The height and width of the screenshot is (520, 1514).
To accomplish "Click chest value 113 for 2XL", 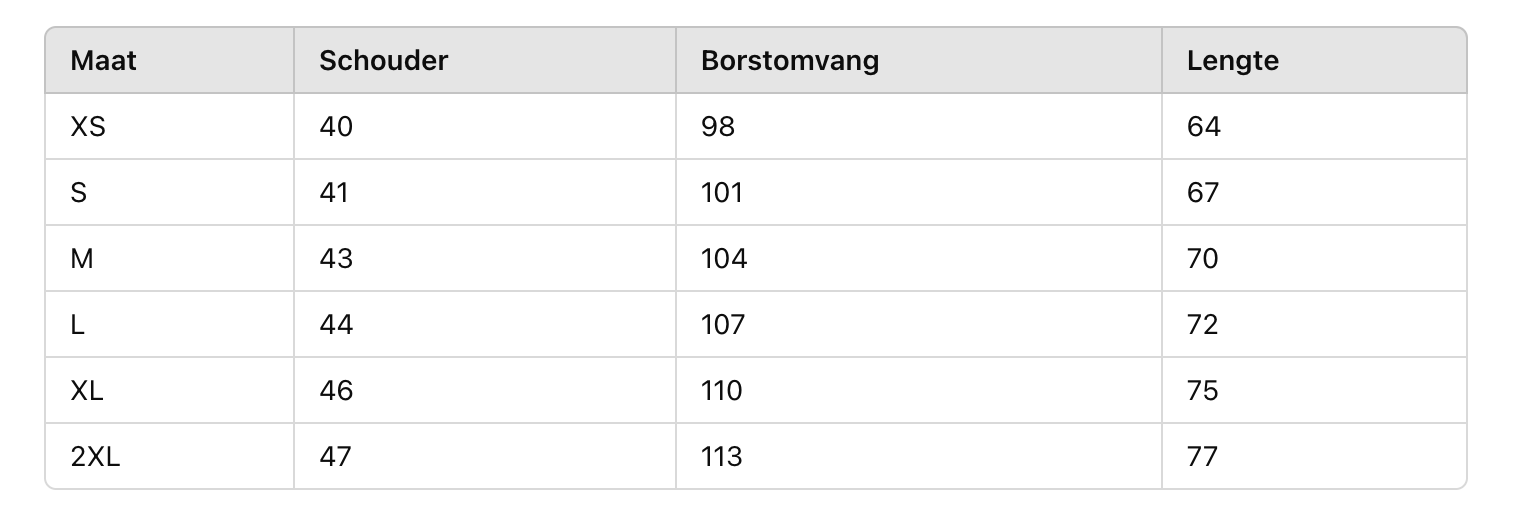I will [x=722, y=457].
